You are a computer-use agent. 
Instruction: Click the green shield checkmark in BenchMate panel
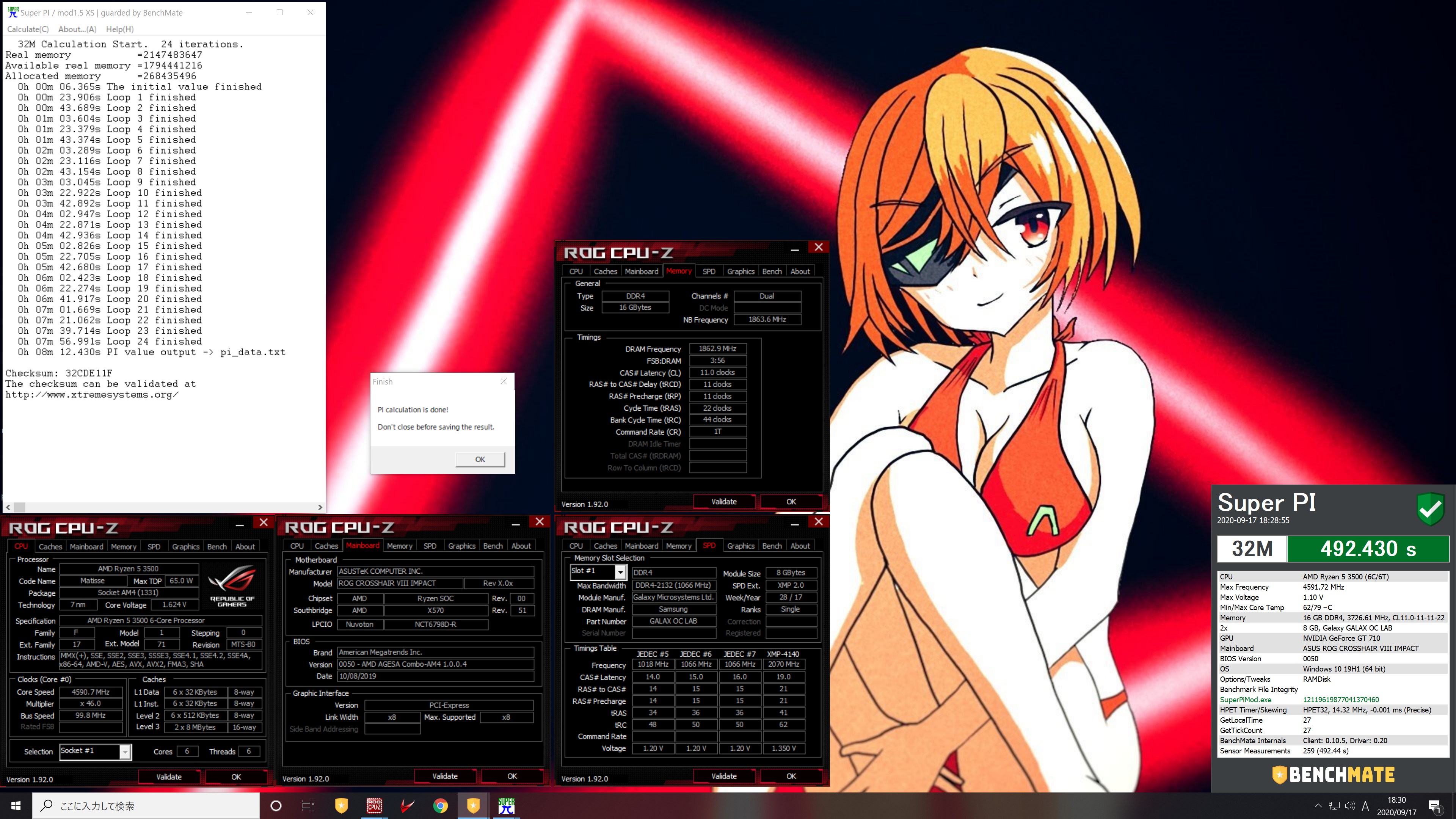[x=1430, y=509]
